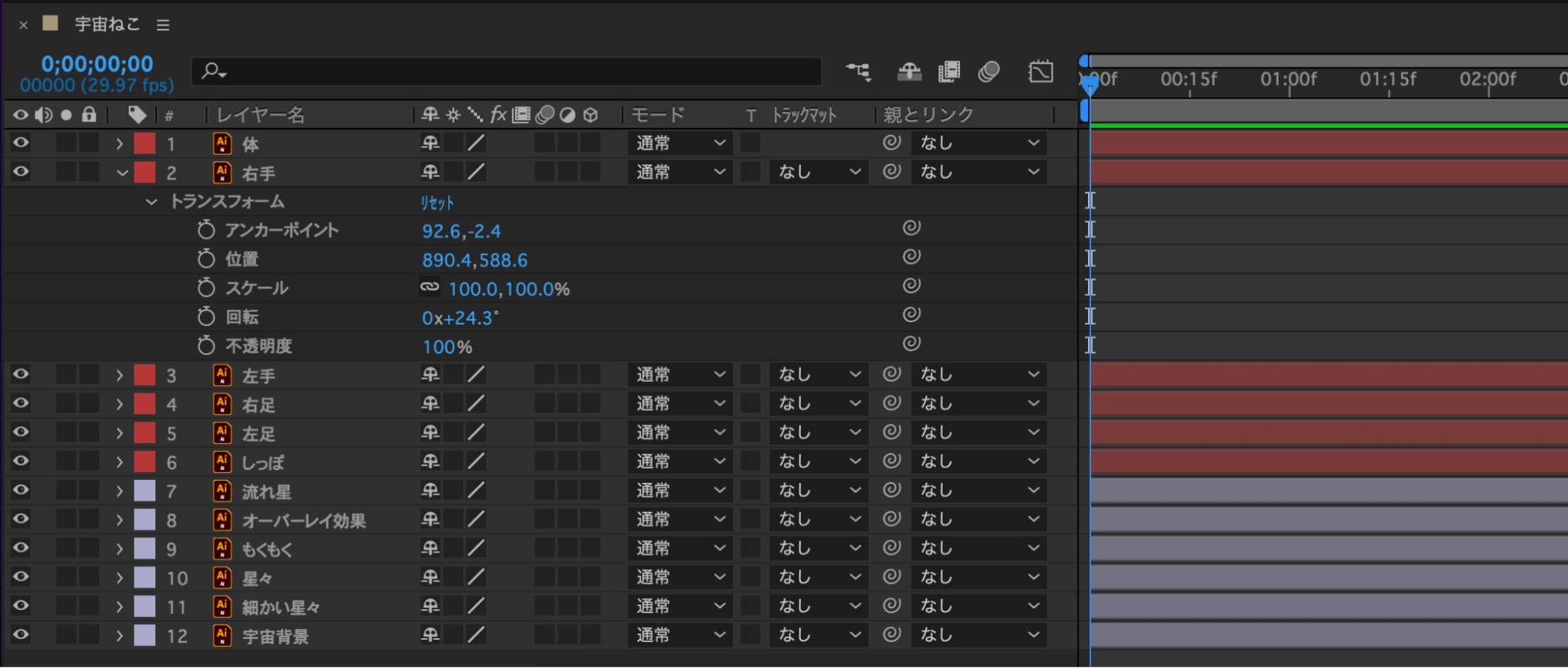The height and width of the screenshot is (668, 1568).
Task: Toggle the shy layers hide switch icon
Action: pos(909,72)
